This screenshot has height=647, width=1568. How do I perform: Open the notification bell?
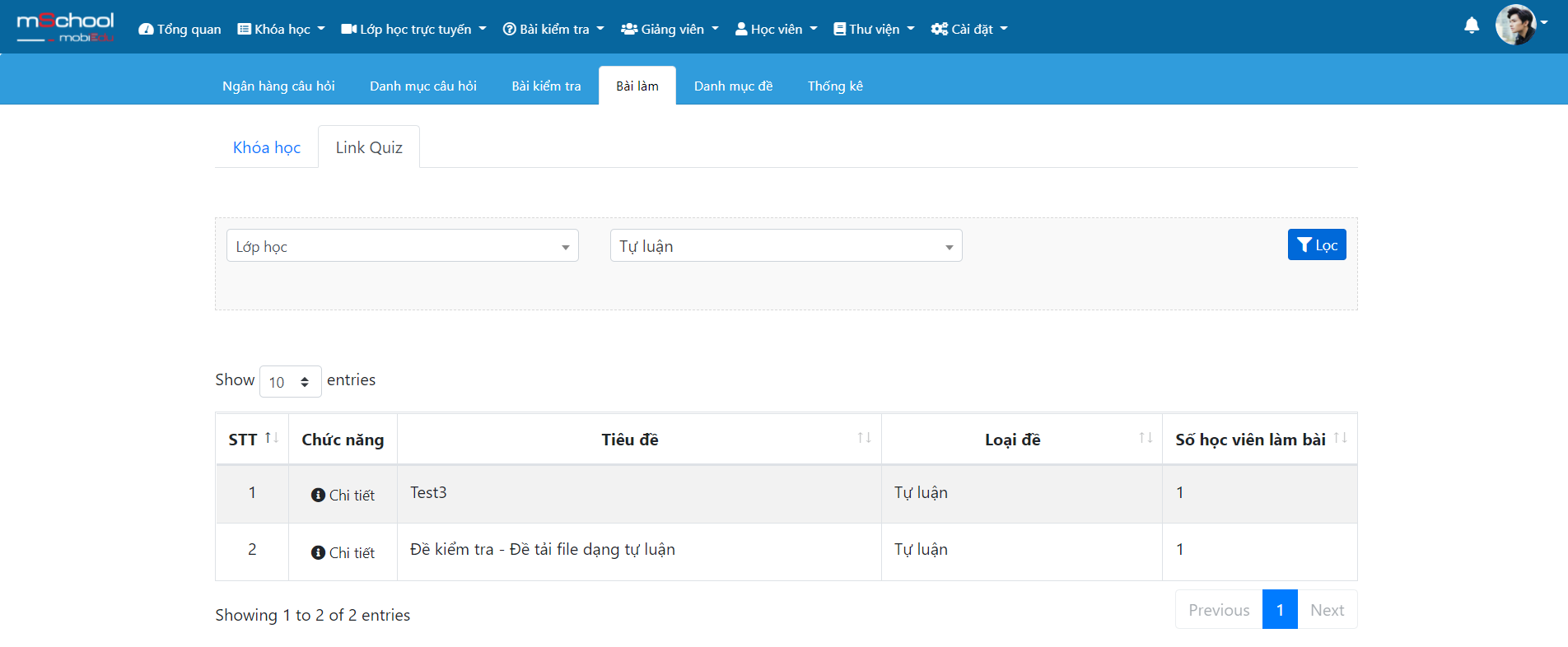click(x=1472, y=26)
